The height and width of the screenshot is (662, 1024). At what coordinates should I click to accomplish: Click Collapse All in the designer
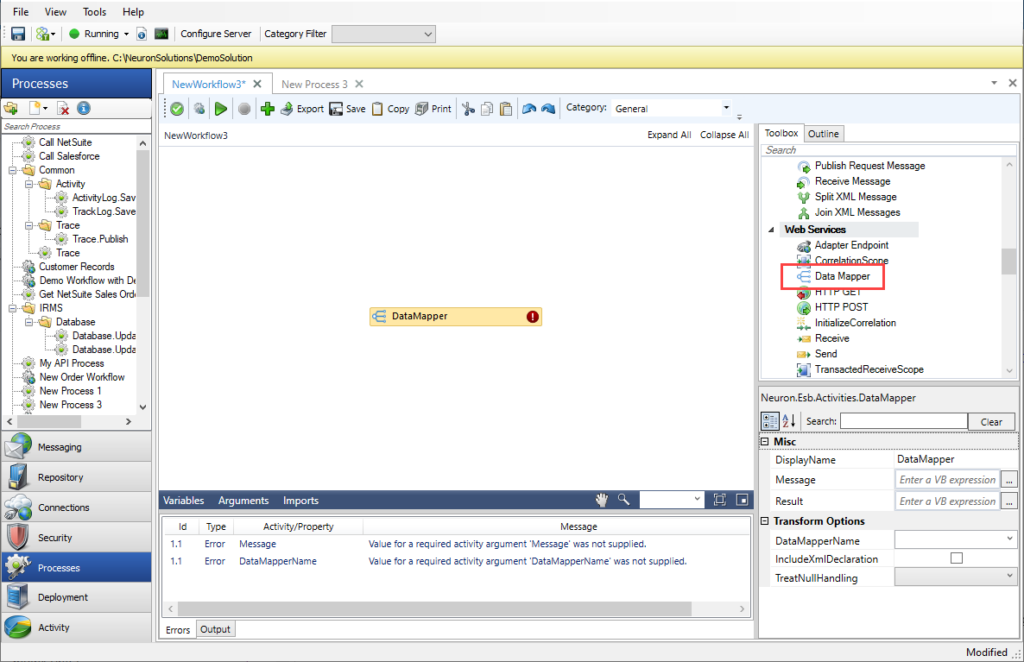point(724,135)
